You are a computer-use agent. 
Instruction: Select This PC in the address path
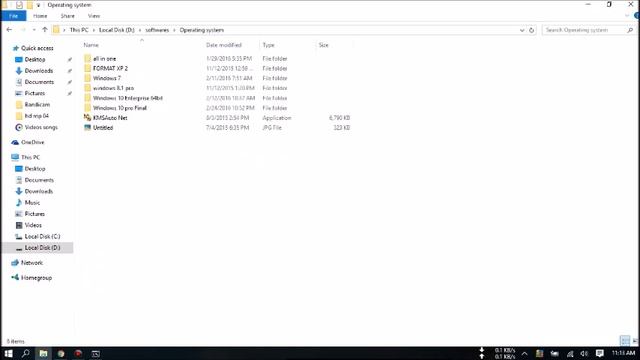coord(79,30)
